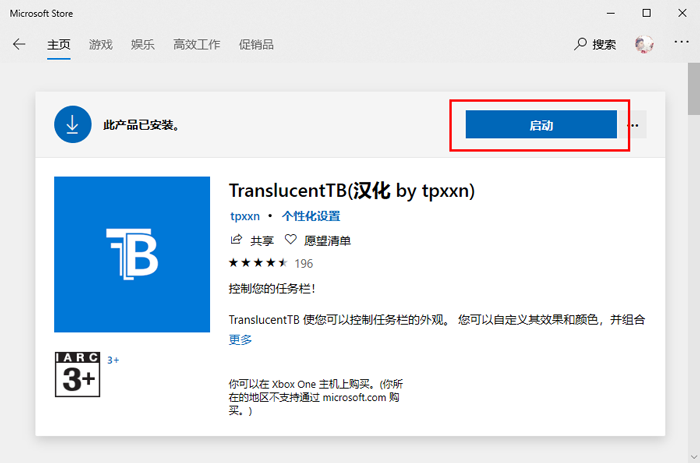The image size is (700, 463).
Task: Open the 促销品 tab
Action: click(x=256, y=44)
